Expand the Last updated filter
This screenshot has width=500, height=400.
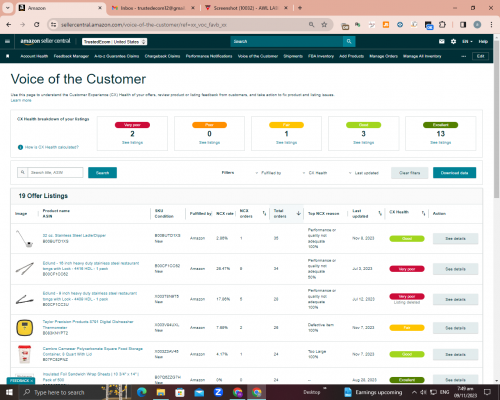pyautogui.click(x=364, y=173)
